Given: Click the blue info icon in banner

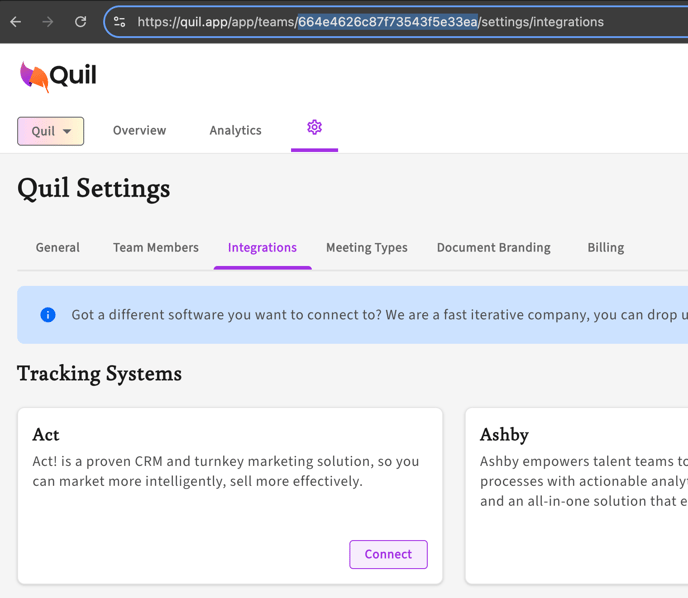Looking at the screenshot, I should tap(48, 315).
